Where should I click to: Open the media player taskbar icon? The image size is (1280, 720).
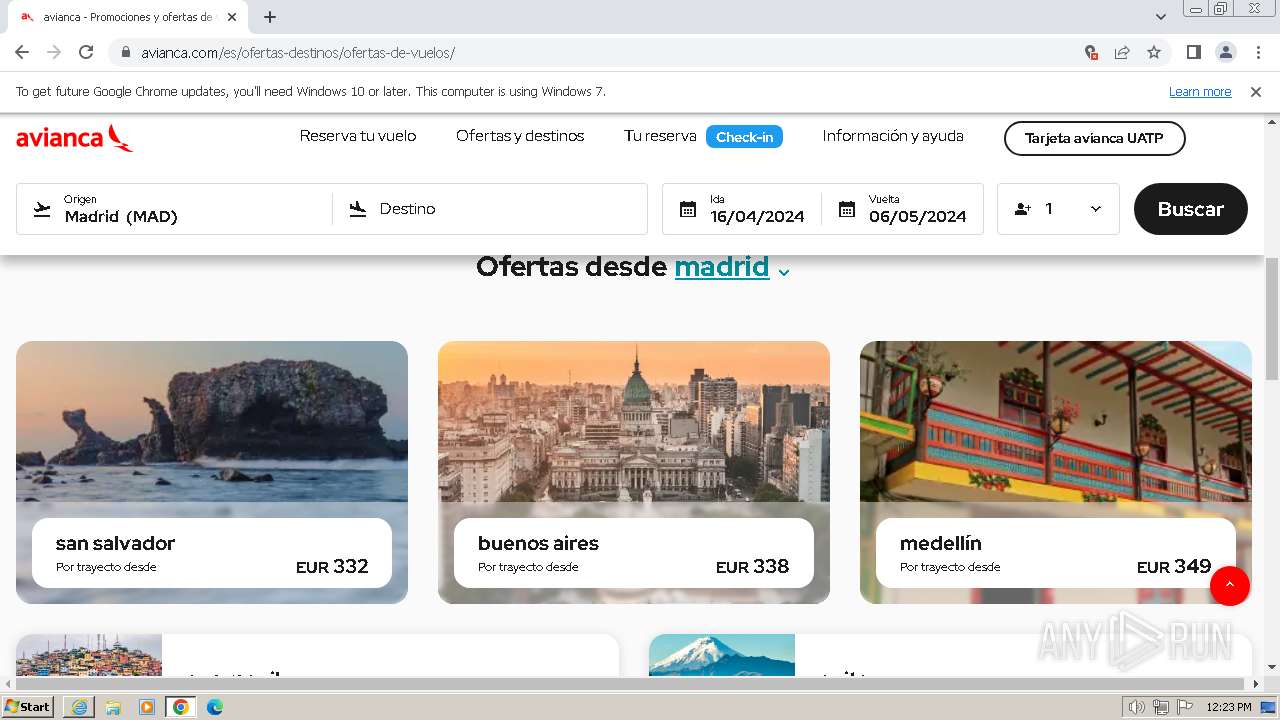coord(147,707)
